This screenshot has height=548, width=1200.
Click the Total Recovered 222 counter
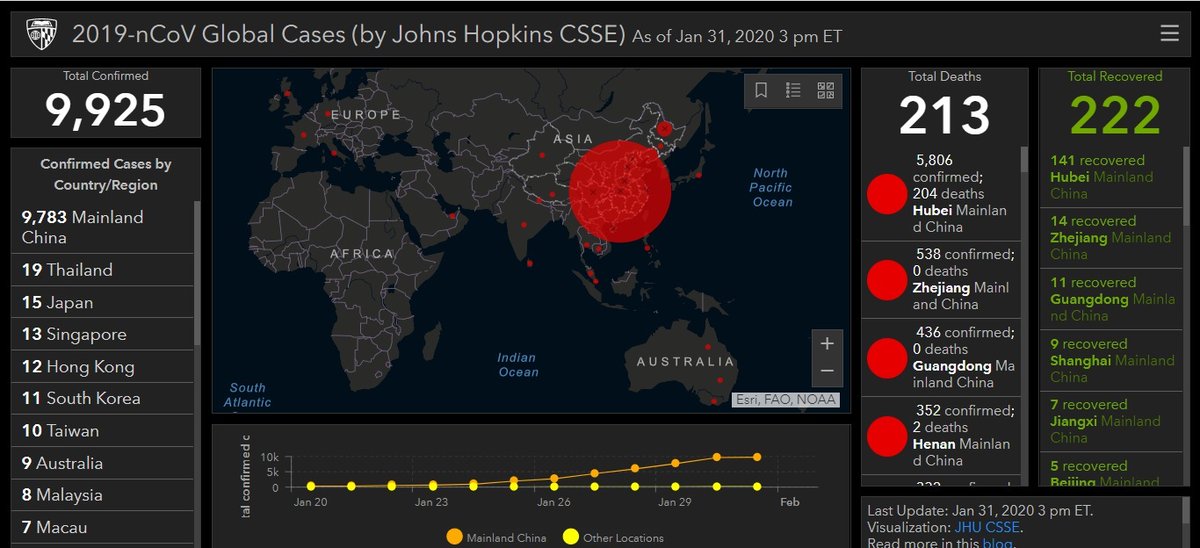(x=1114, y=106)
